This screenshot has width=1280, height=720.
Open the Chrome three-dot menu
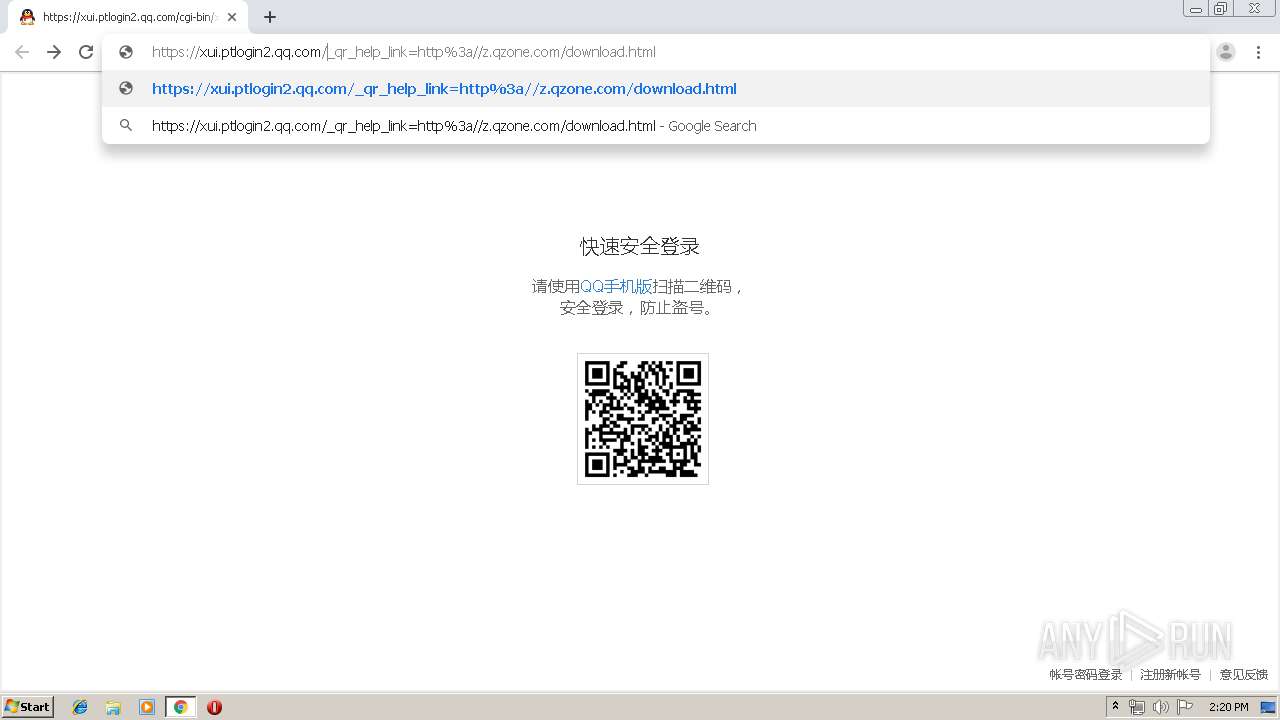1258,52
